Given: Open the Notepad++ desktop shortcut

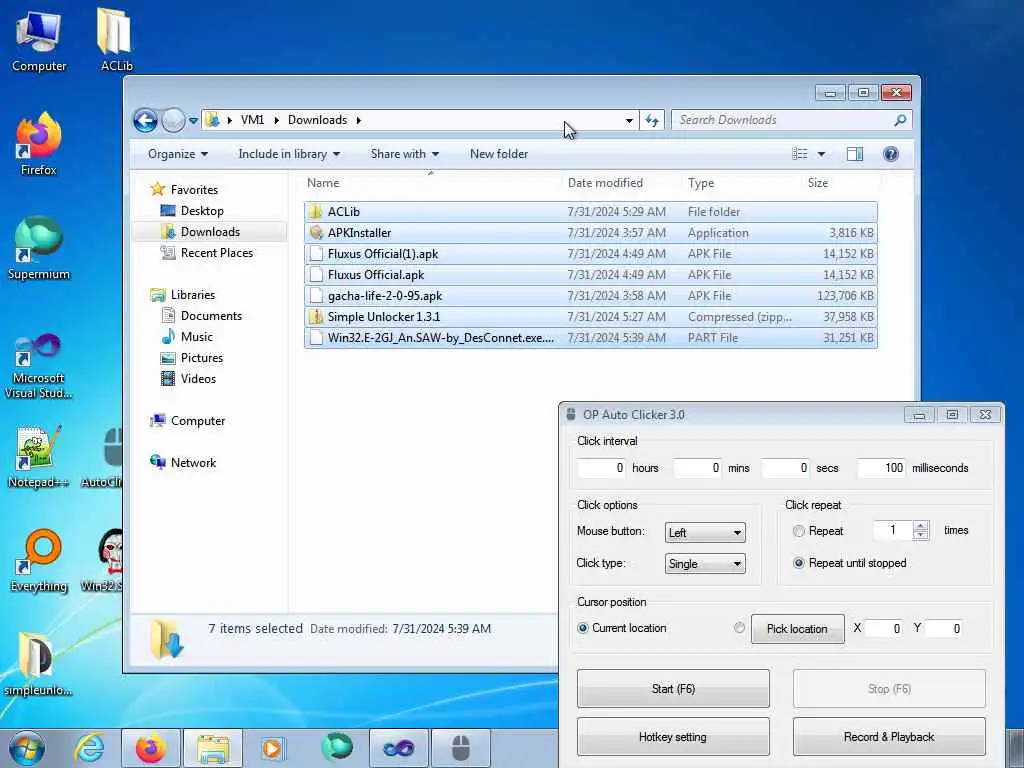Looking at the screenshot, I should click(x=39, y=457).
